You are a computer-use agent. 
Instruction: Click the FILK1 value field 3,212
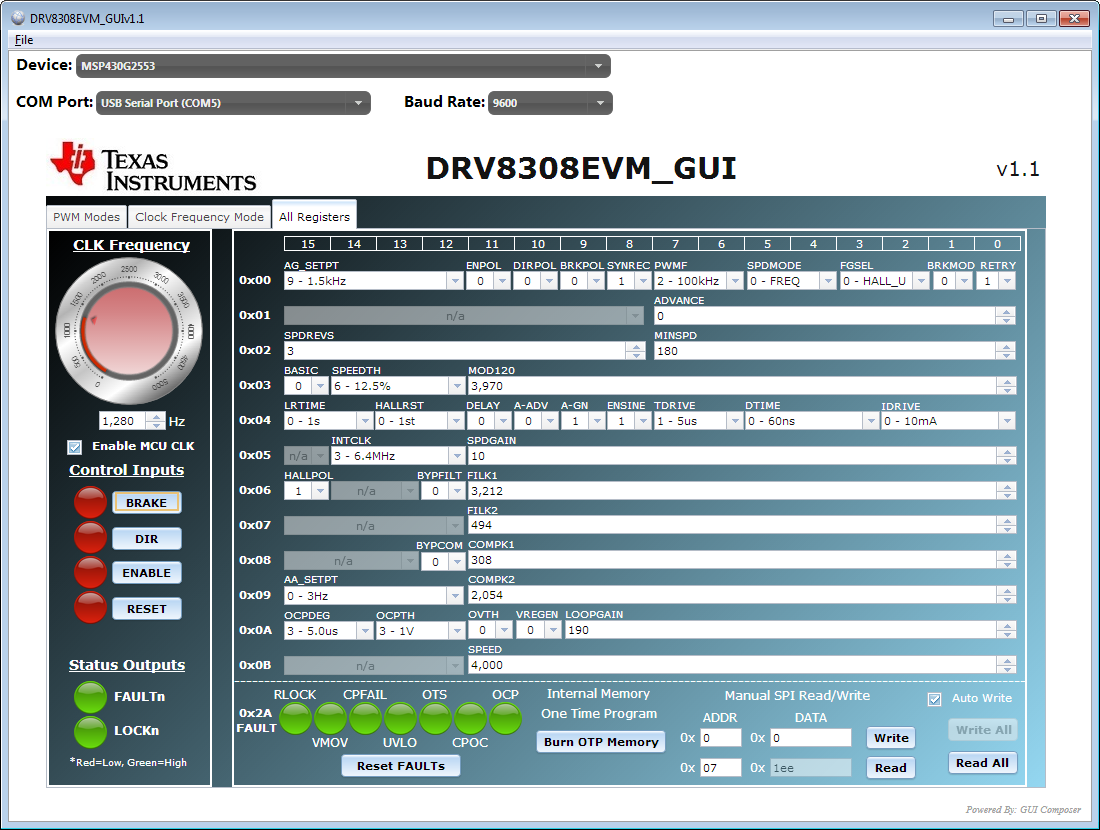tap(732, 491)
